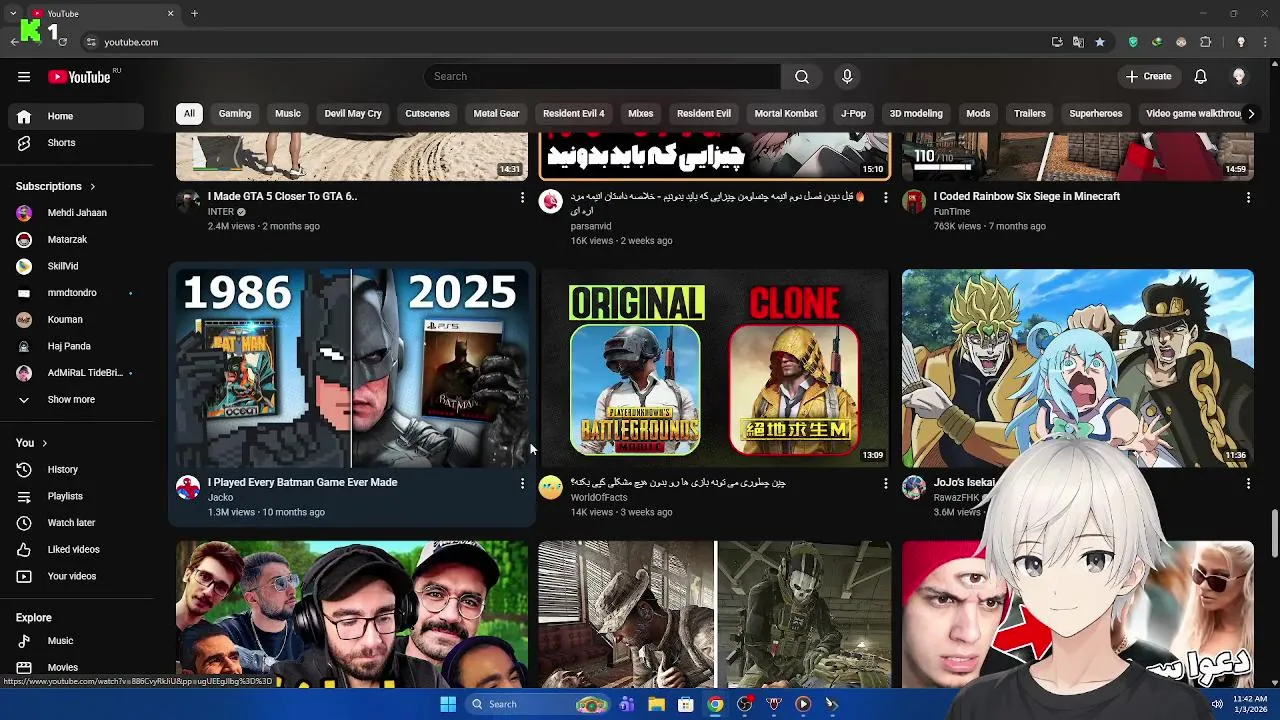
Task: Open Explore Movies in sidebar
Action: (x=76, y=667)
